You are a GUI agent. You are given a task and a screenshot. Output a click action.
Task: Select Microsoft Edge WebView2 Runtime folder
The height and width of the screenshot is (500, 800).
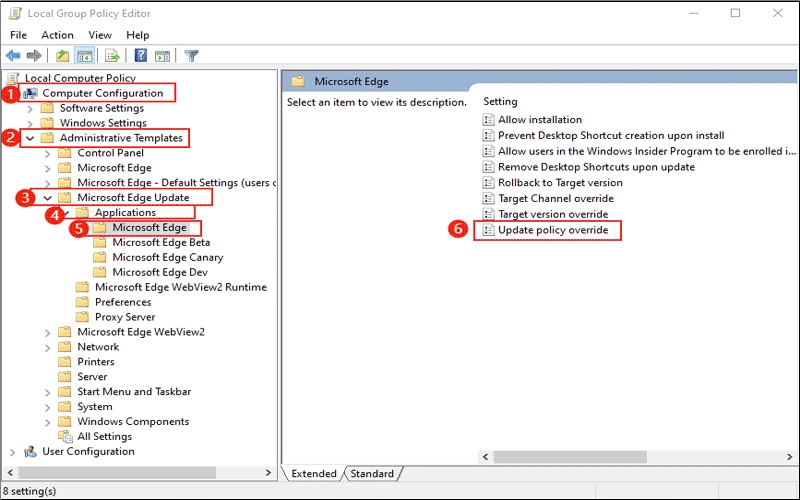(181, 287)
